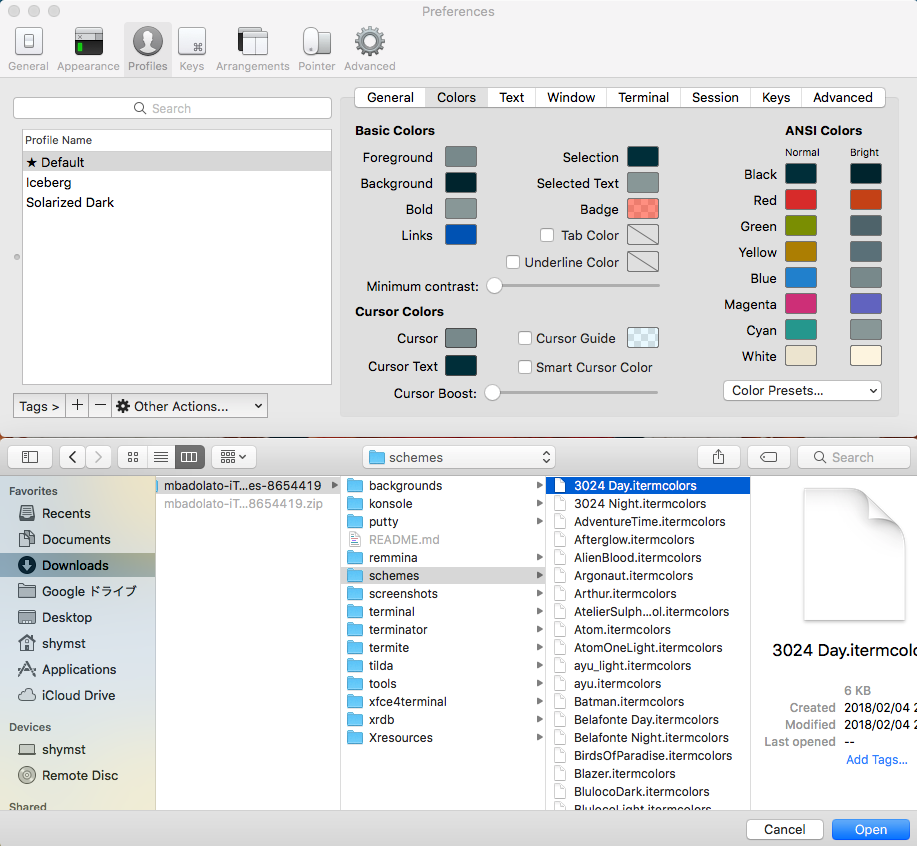This screenshot has width=917, height=846.
Task: Open the Arrangements preferences icon
Action: click(x=253, y=49)
